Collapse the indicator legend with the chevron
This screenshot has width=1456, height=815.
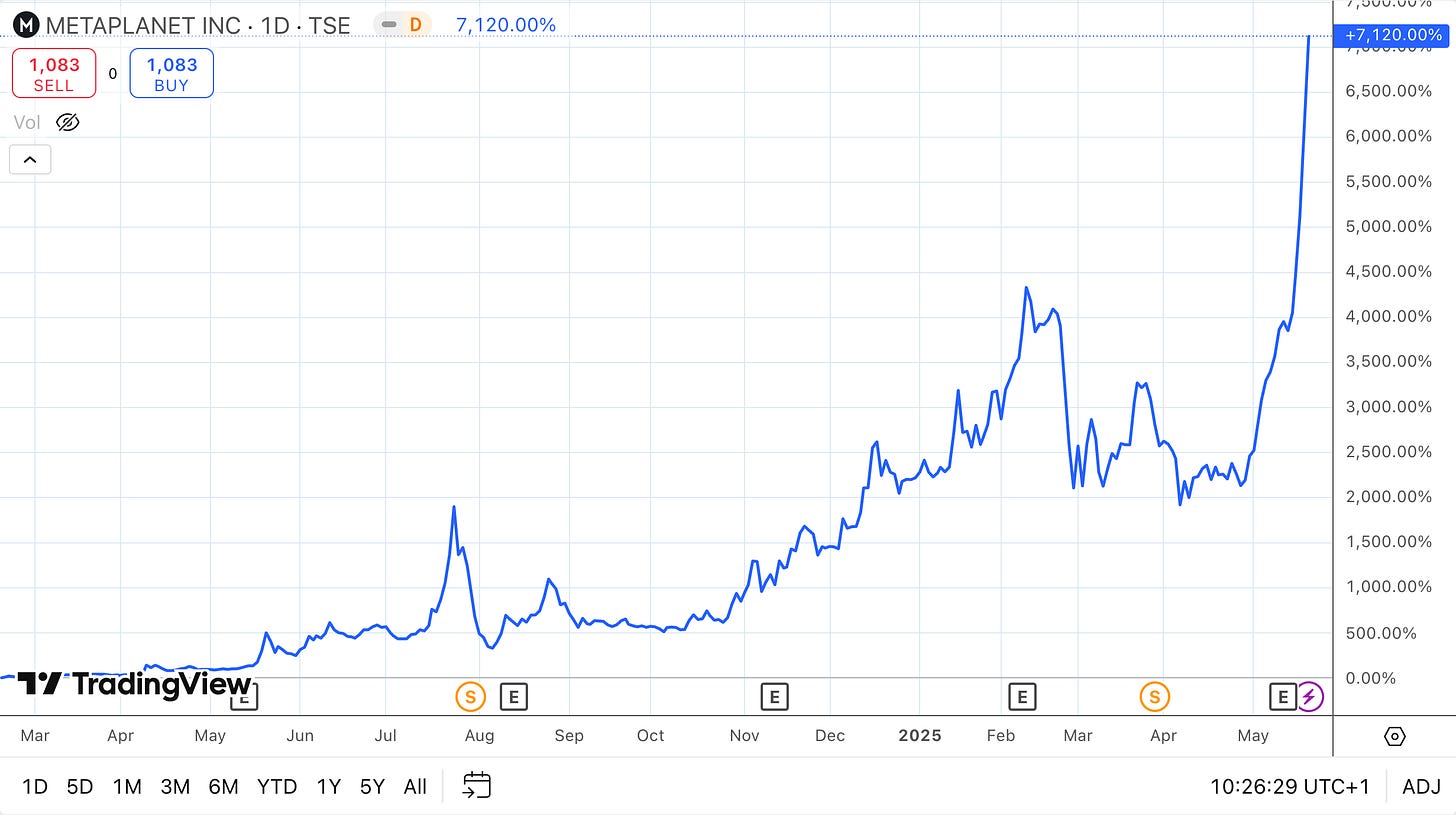(30, 159)
